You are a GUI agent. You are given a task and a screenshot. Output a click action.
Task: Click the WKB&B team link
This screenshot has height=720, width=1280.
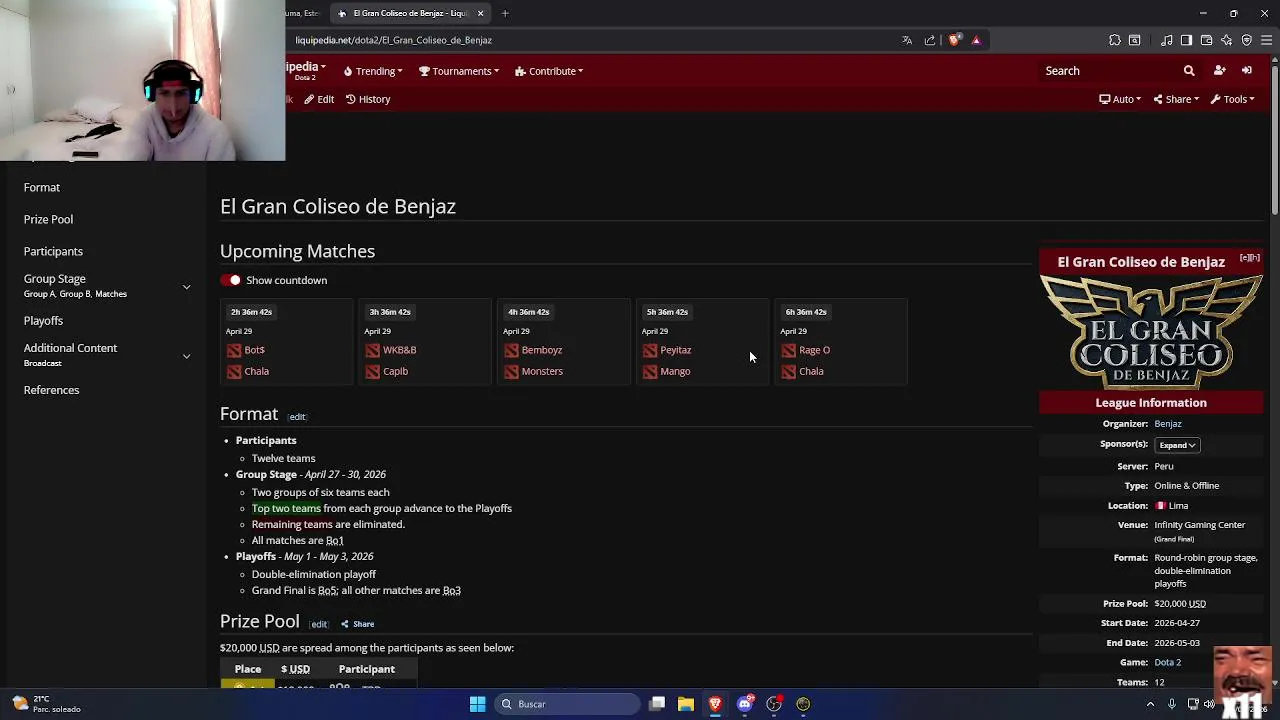pos(399,350)
